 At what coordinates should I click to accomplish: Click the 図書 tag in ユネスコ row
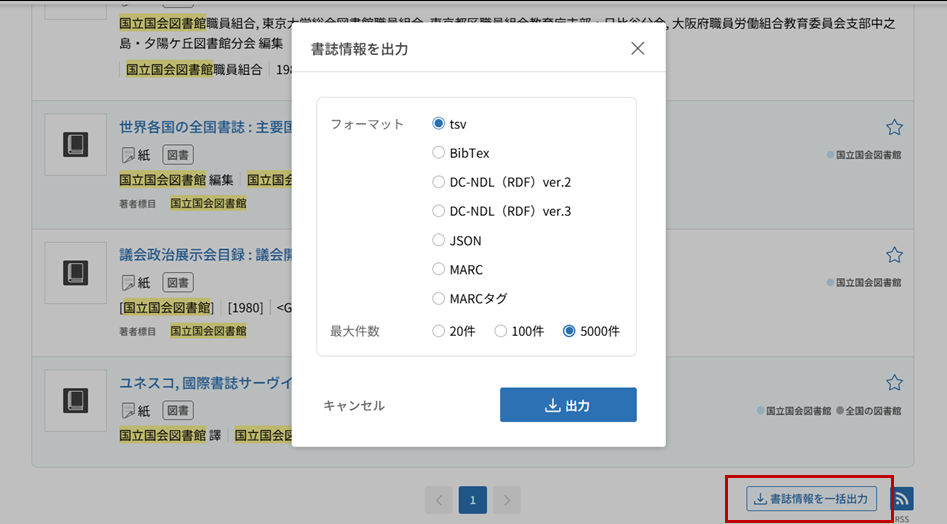coord(178,411)
